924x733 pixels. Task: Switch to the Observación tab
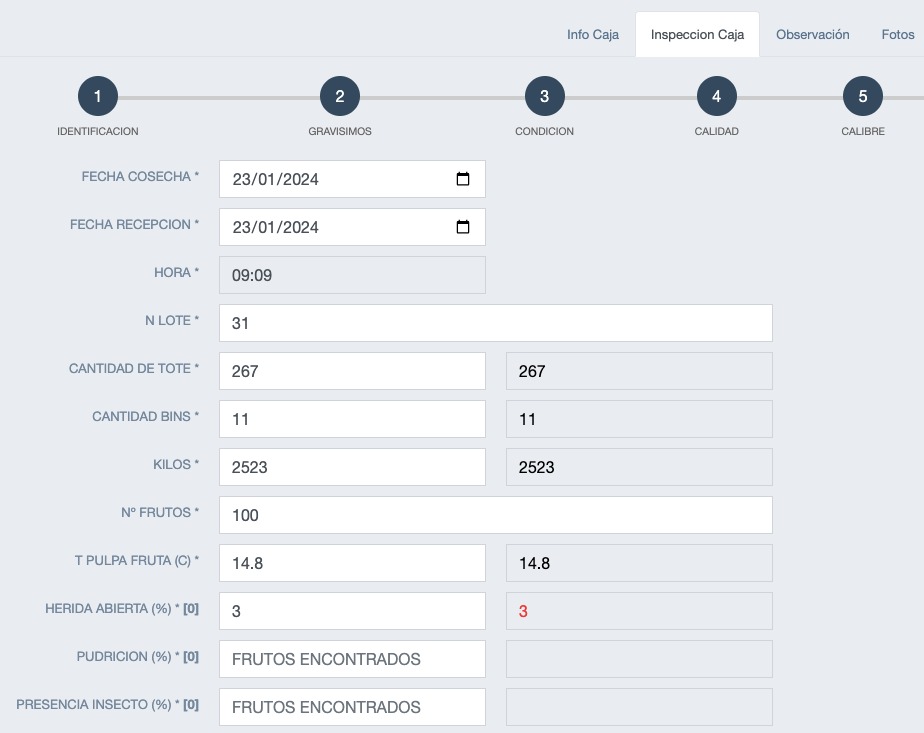[x=813, y=34]
